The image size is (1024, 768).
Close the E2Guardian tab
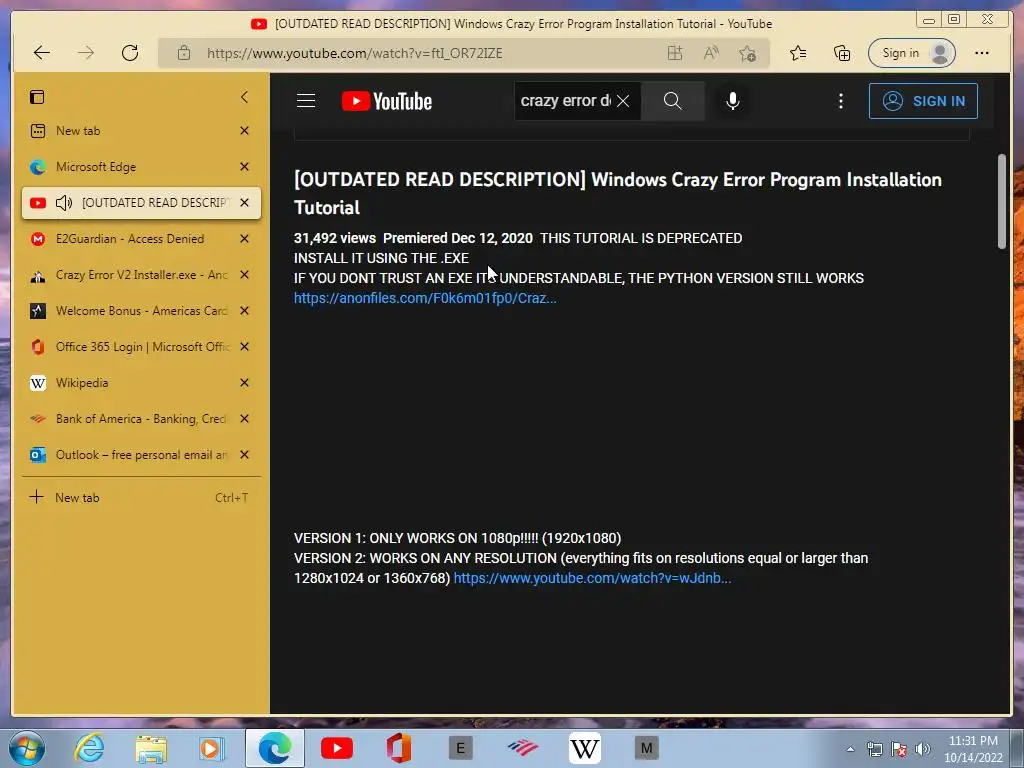(244, 239)
